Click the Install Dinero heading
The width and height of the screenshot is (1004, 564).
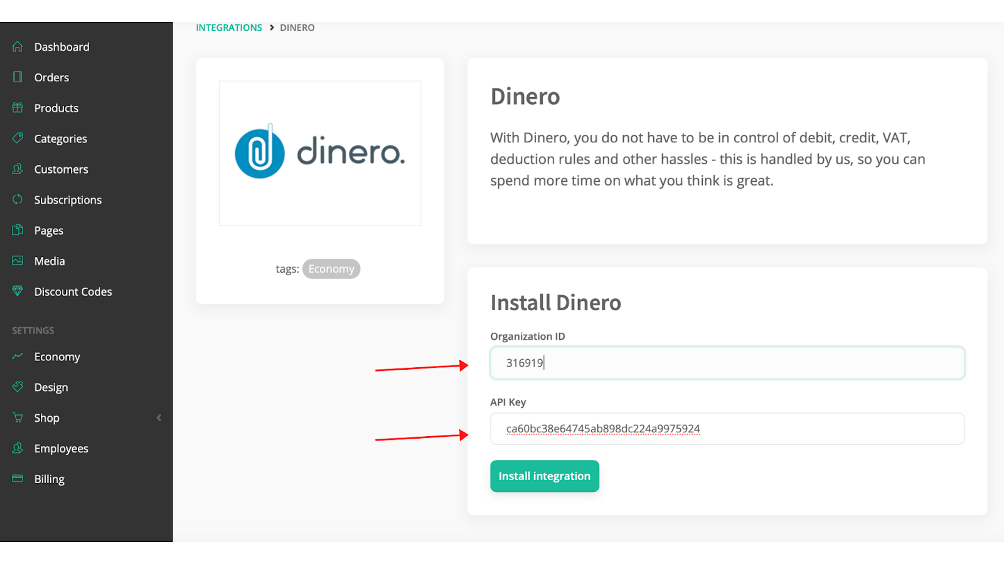556,302
